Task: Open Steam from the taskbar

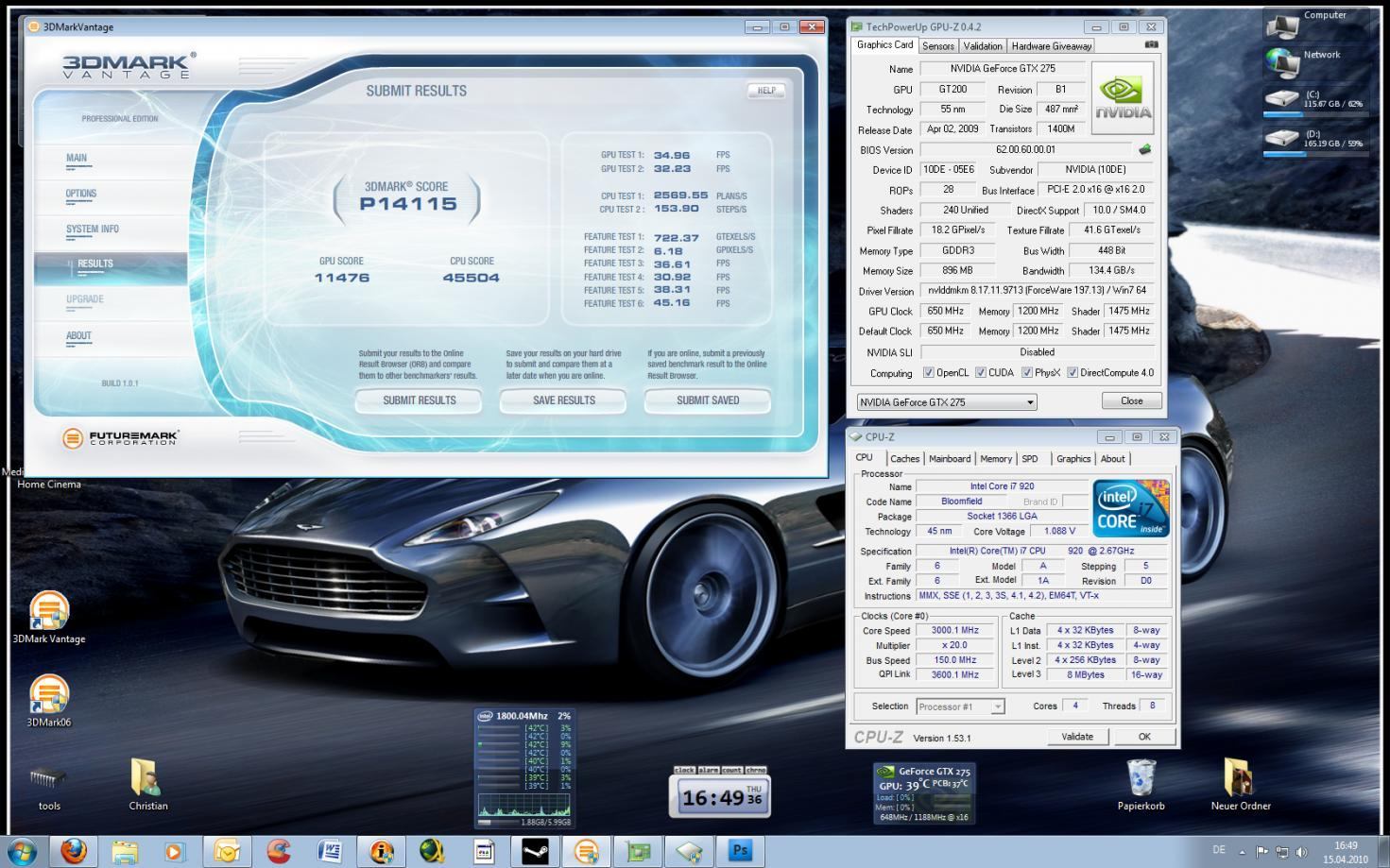Action: tap(535, 851)
